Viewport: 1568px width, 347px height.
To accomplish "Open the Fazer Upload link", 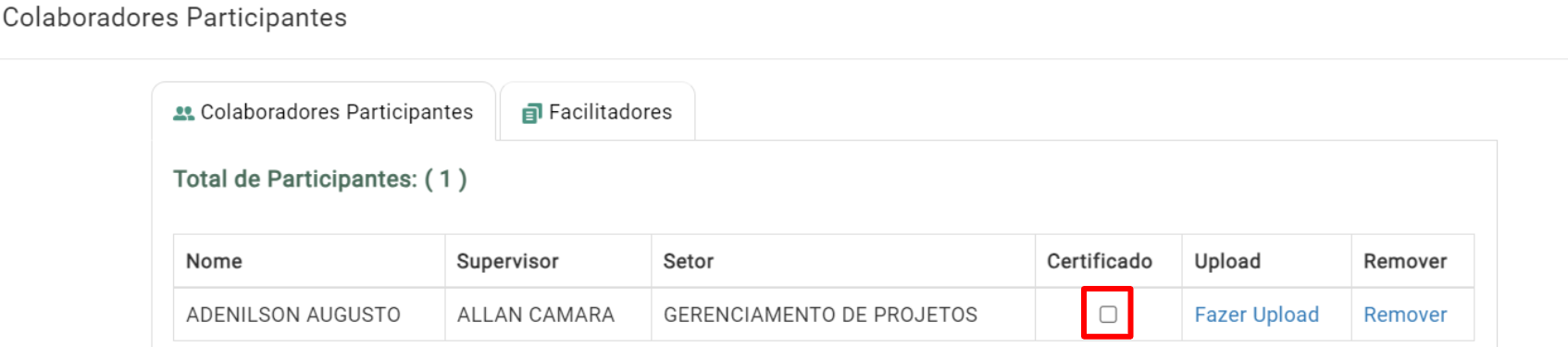I will pyautogui.click(x=1256, y=315).
